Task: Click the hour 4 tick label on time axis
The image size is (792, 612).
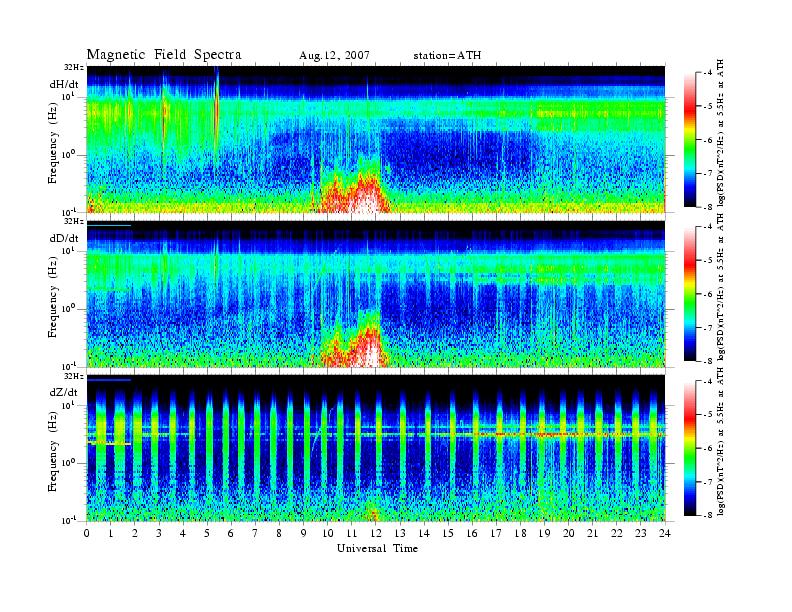Action: pyautogui.click(x=183, y=533)
